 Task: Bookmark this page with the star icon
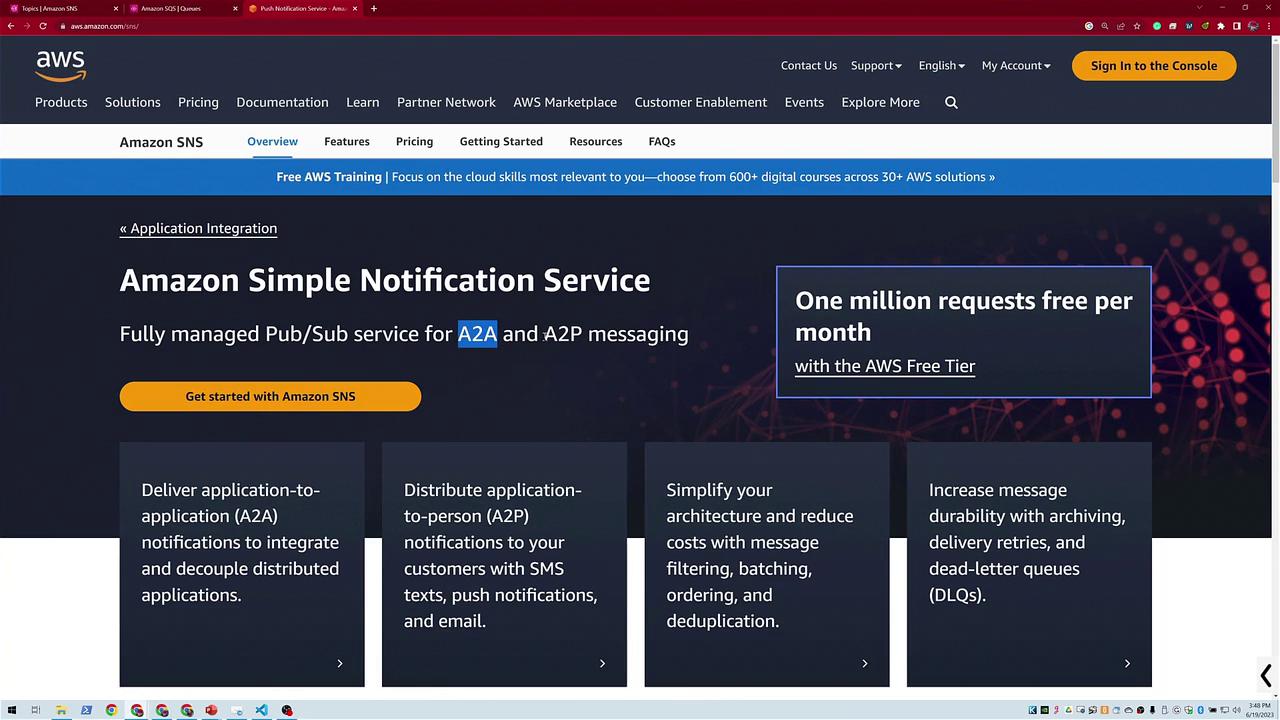(x=1137, y=26)
